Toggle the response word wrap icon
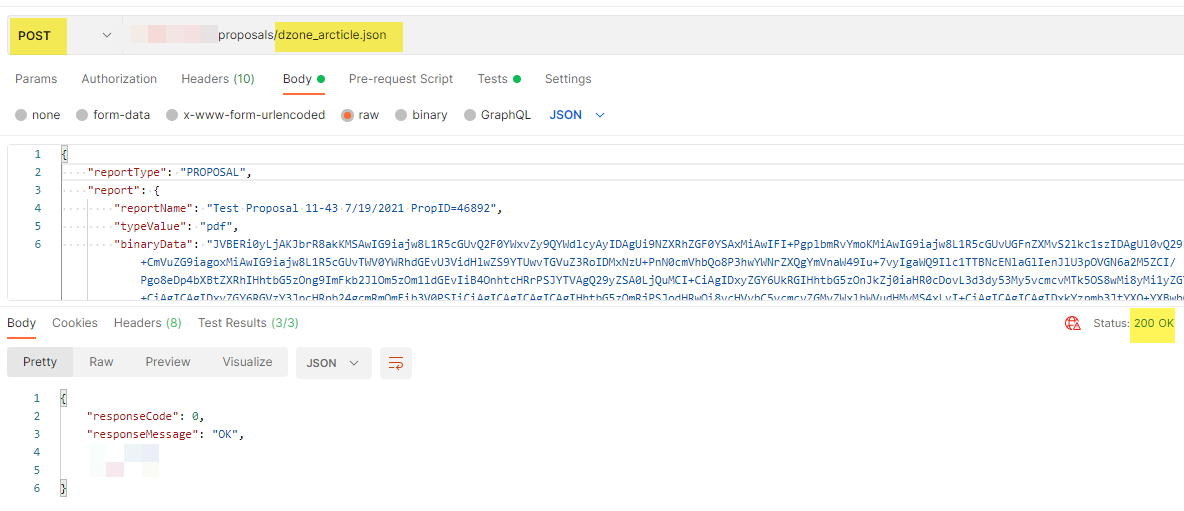This screenshot has height=511, width=1184. [396, 363]
